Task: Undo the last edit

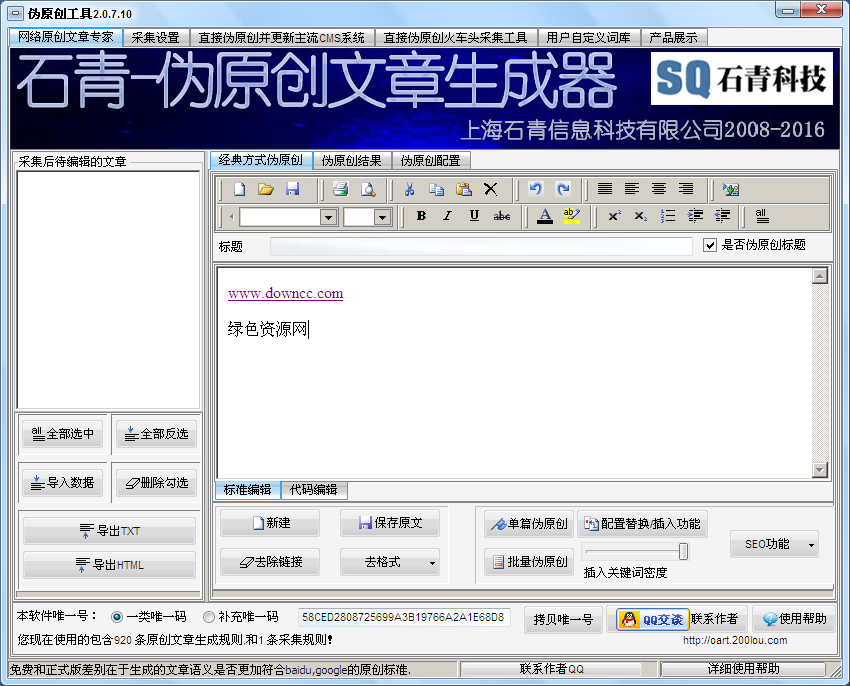Action: [x=536, y=189]
